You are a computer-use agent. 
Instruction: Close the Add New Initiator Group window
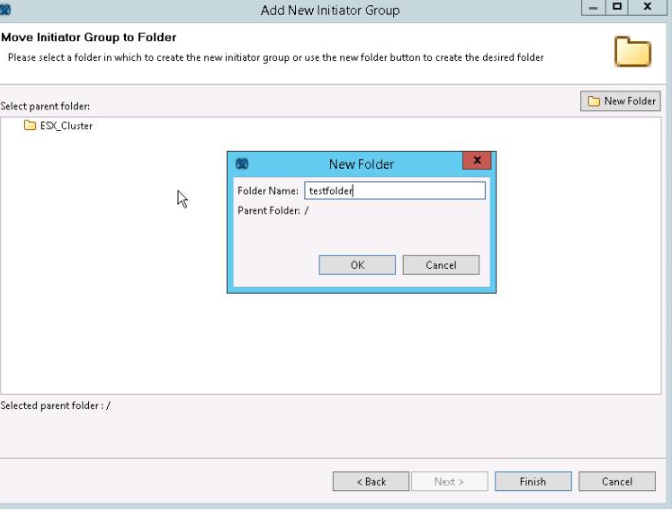point(648,7)
